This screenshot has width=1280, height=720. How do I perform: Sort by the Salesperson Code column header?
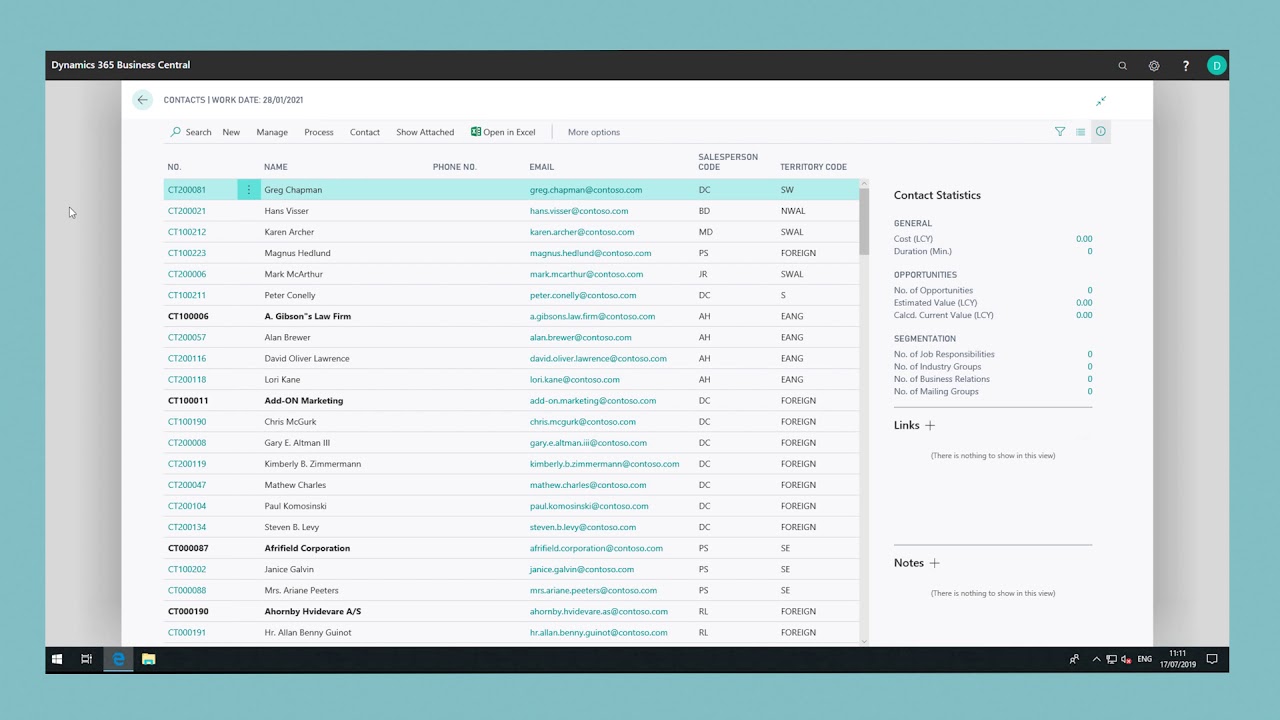coord(728,162)
